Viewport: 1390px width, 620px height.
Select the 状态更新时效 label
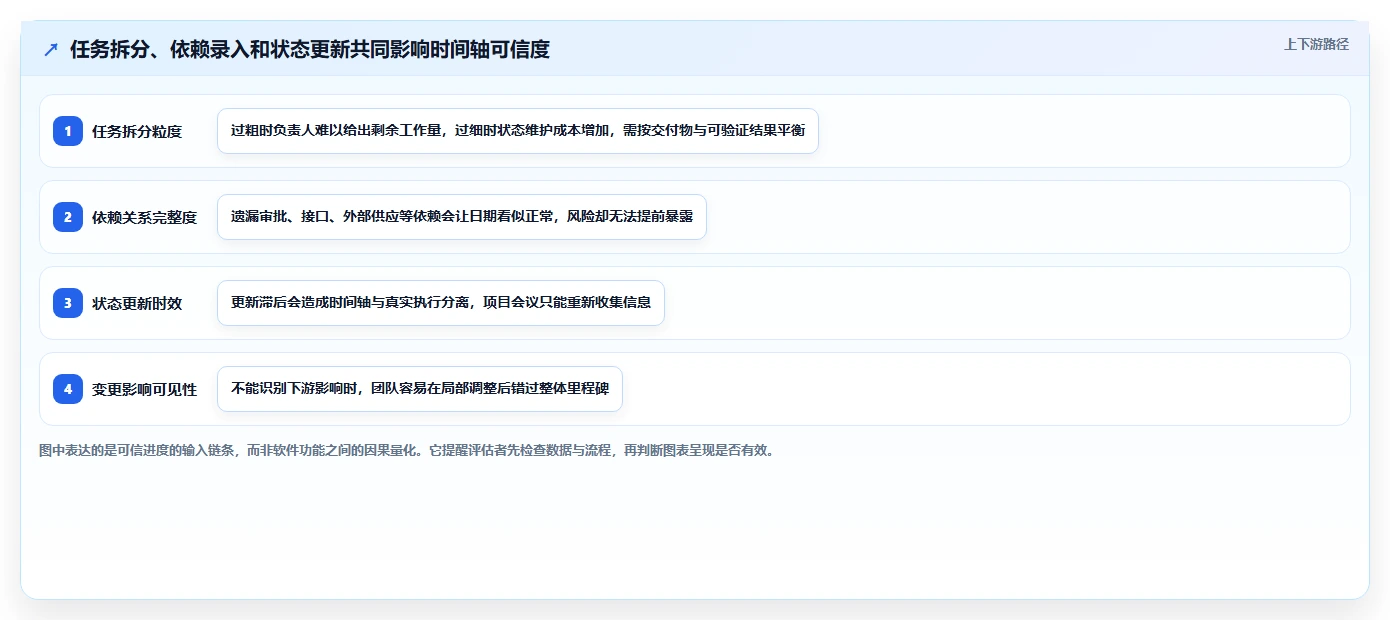tap(137, 303)
